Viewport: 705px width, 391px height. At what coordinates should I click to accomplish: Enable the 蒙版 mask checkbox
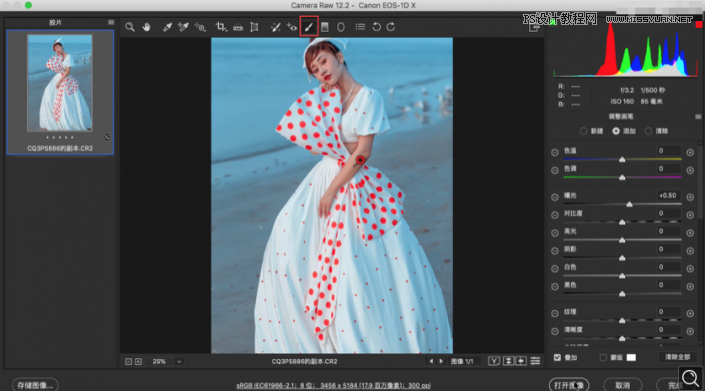(x=603, y=358)
